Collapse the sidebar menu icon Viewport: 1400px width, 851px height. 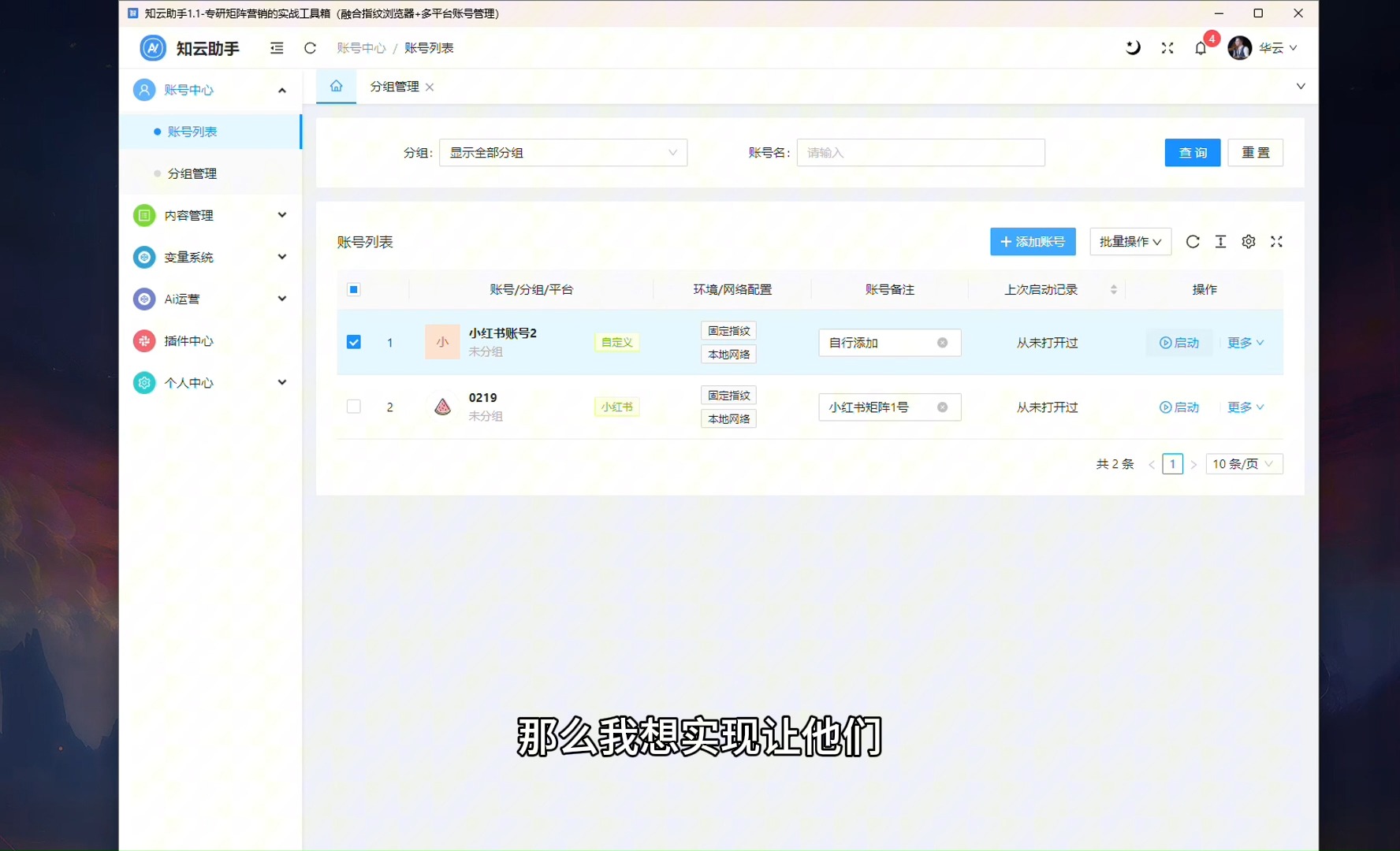pyautogui.click(x=277, y=48)
